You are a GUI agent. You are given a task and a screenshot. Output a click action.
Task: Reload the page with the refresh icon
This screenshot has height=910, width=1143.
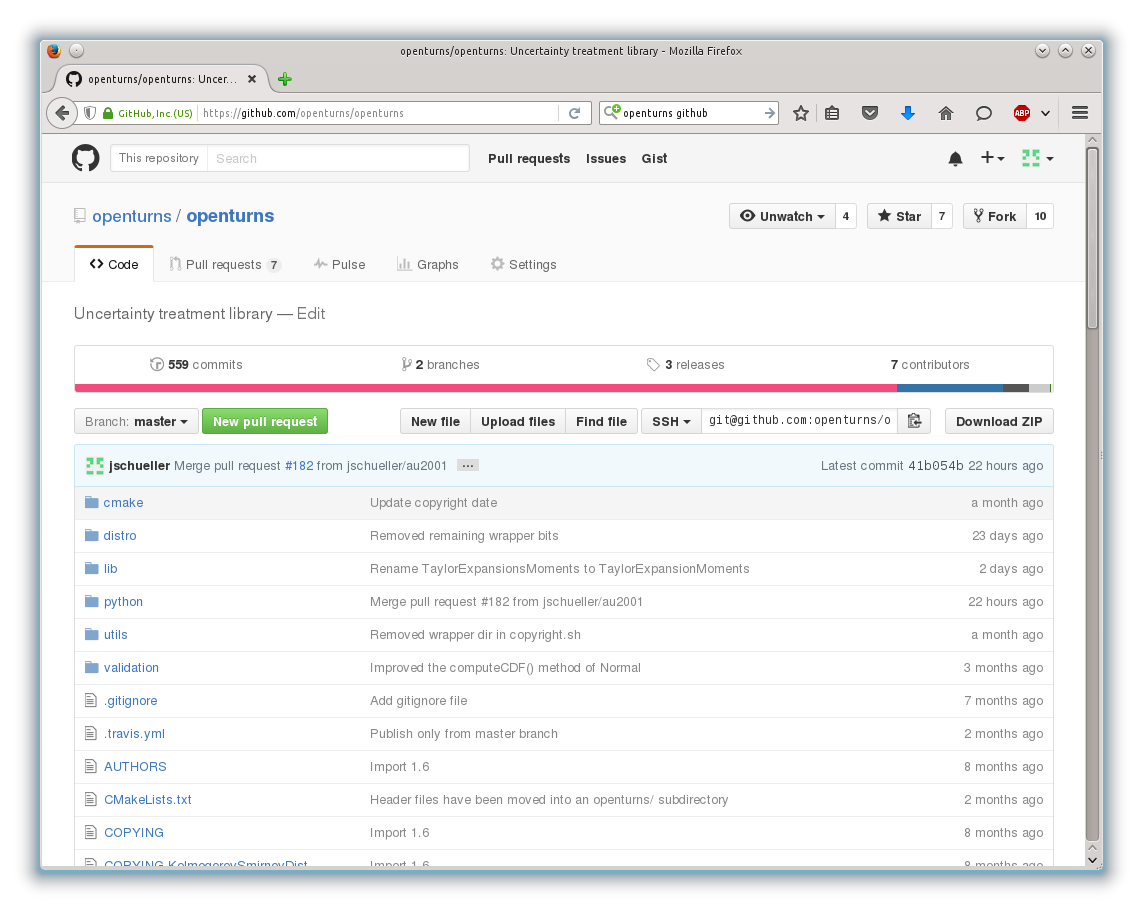[575, 113]
